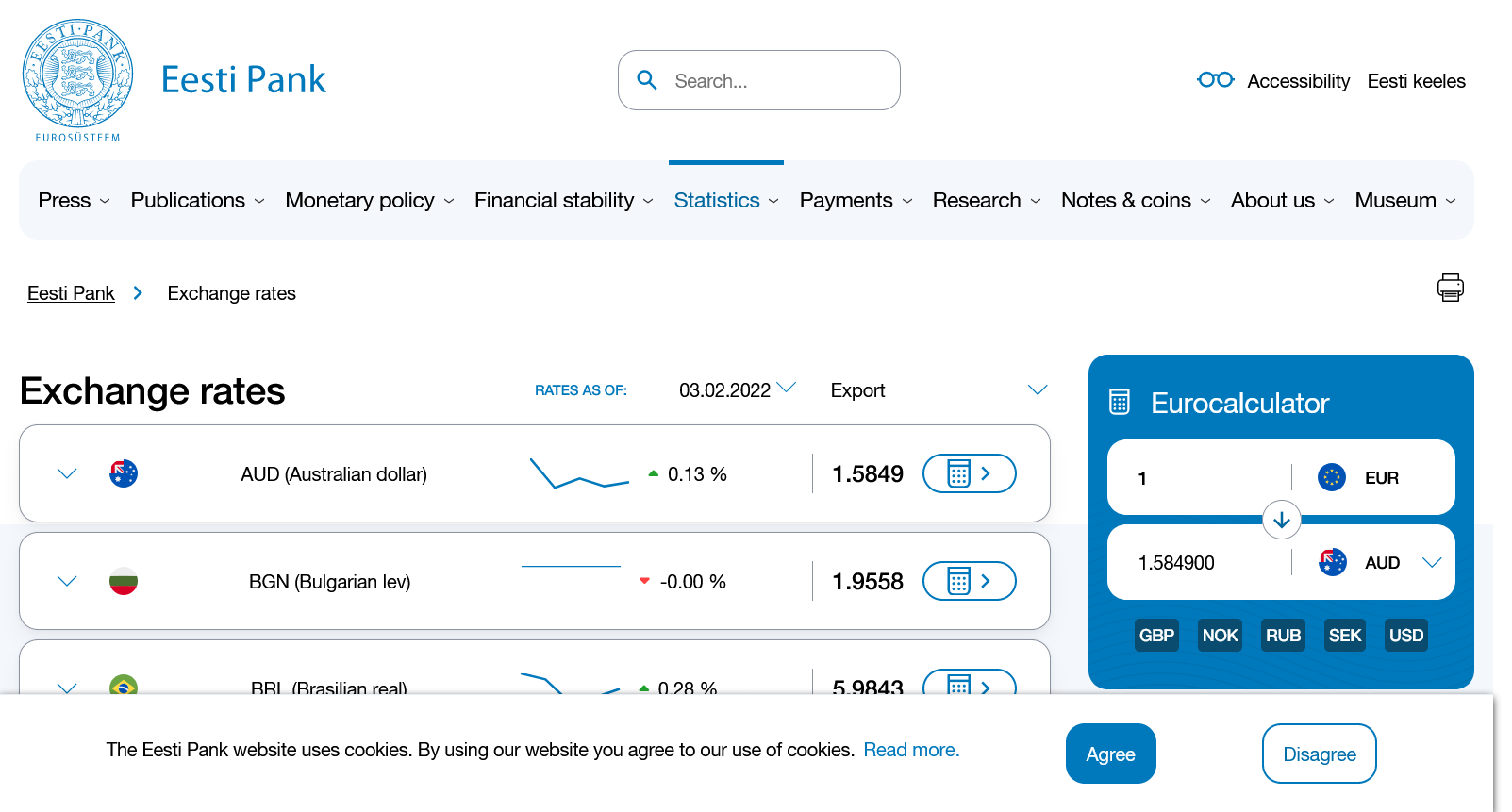
Task: Select GBP quick currency in Eurocalculator
Action: (1156, 636)
